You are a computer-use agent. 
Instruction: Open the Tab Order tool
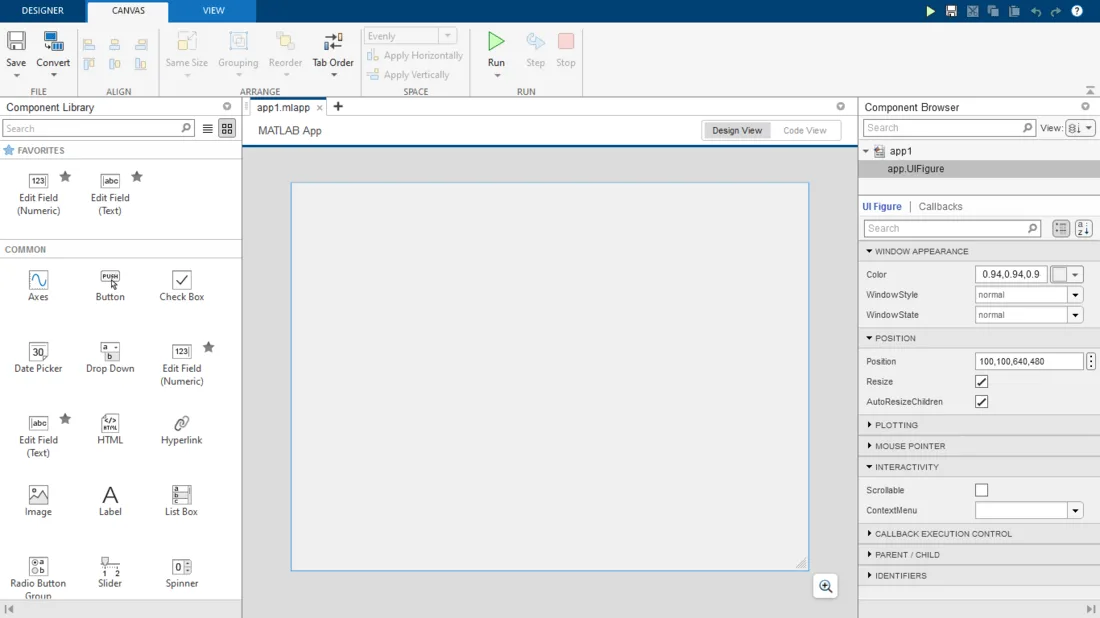coord(333,50)
